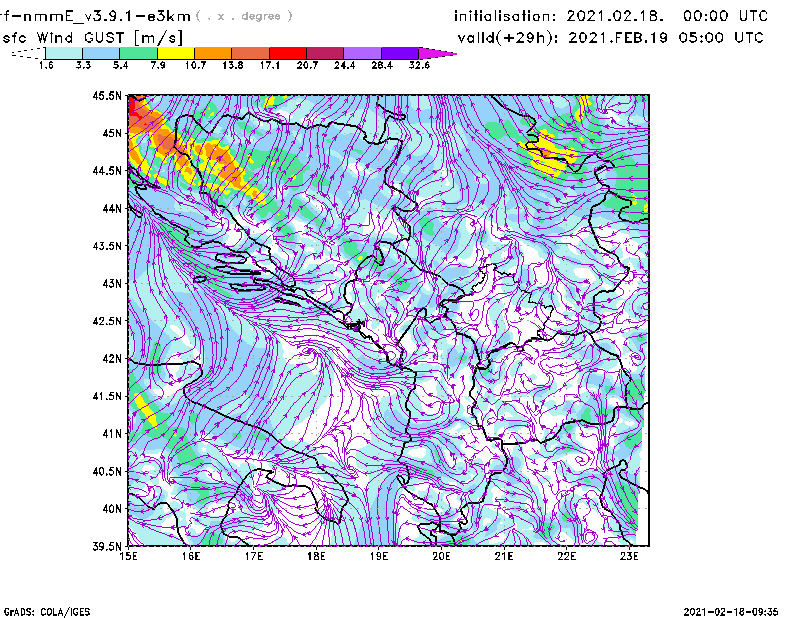Click the 44N latitude label

[x=112, y=208]
